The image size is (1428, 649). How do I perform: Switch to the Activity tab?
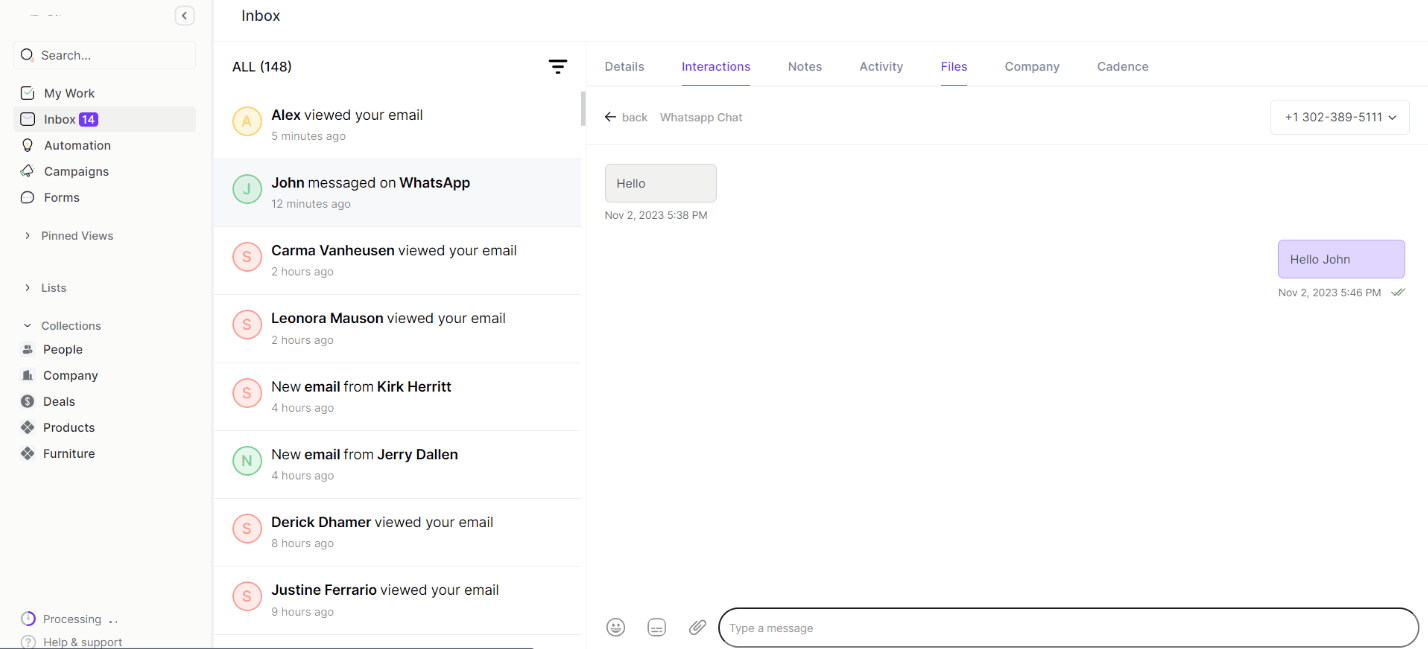[881, 67]
